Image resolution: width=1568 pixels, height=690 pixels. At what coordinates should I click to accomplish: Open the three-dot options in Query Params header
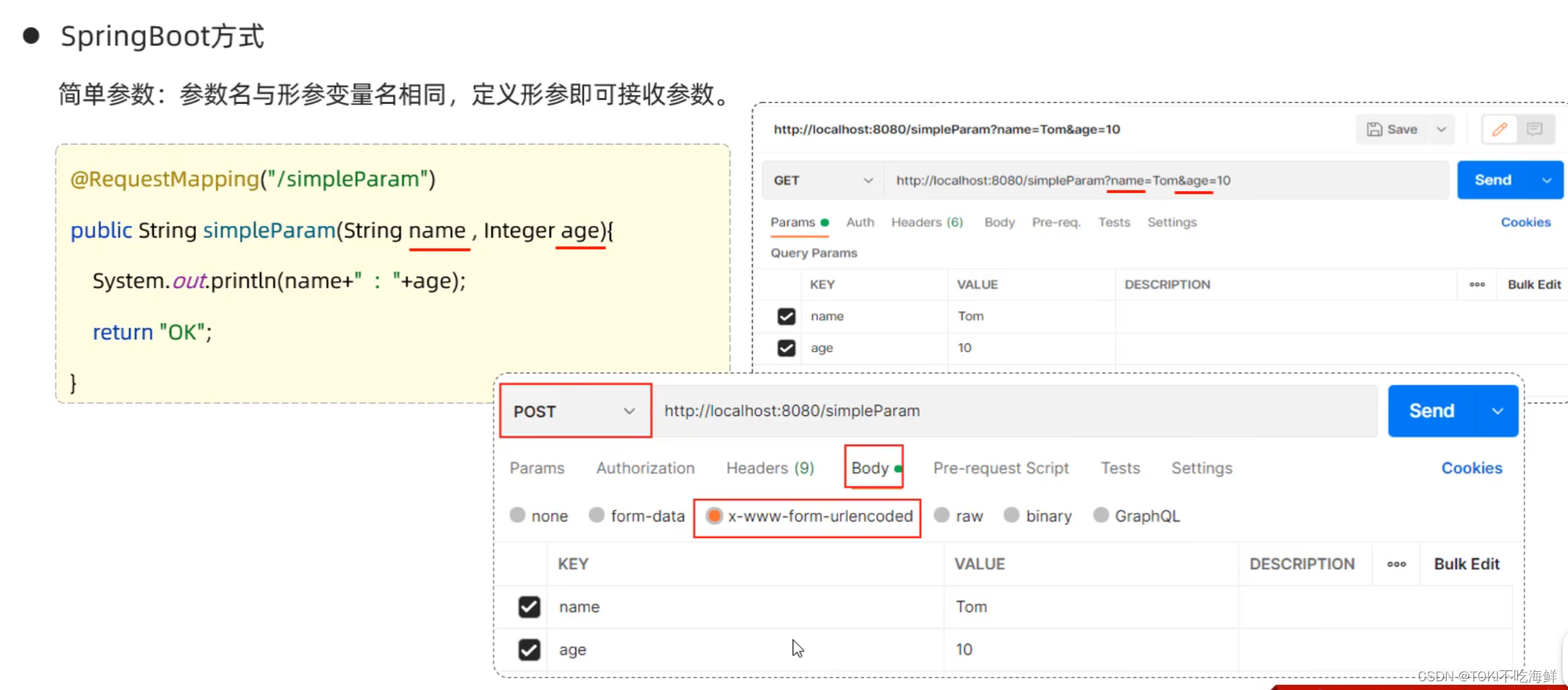1477,285
